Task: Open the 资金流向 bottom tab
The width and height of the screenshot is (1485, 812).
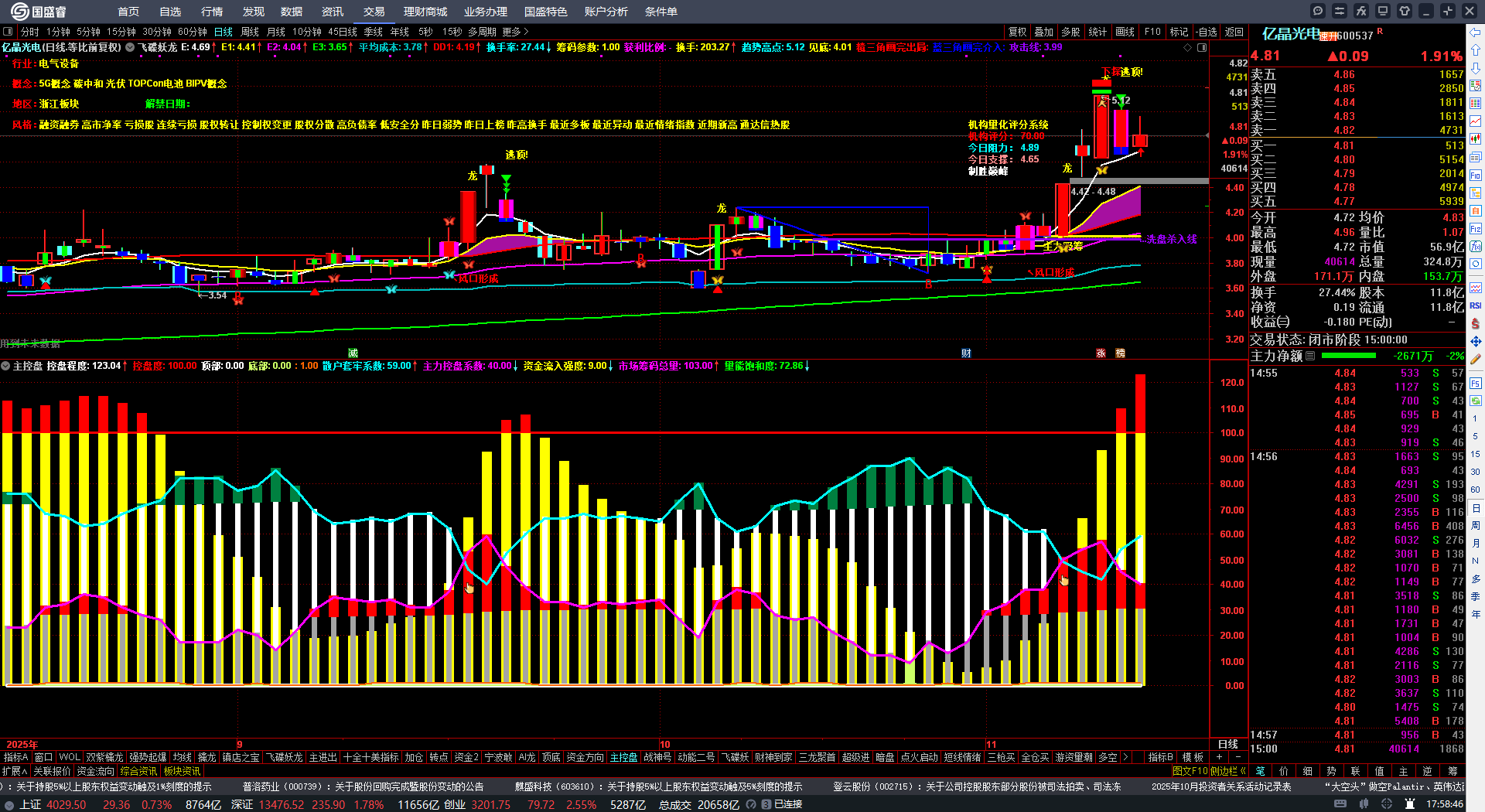Action: (x=95, y=771)
